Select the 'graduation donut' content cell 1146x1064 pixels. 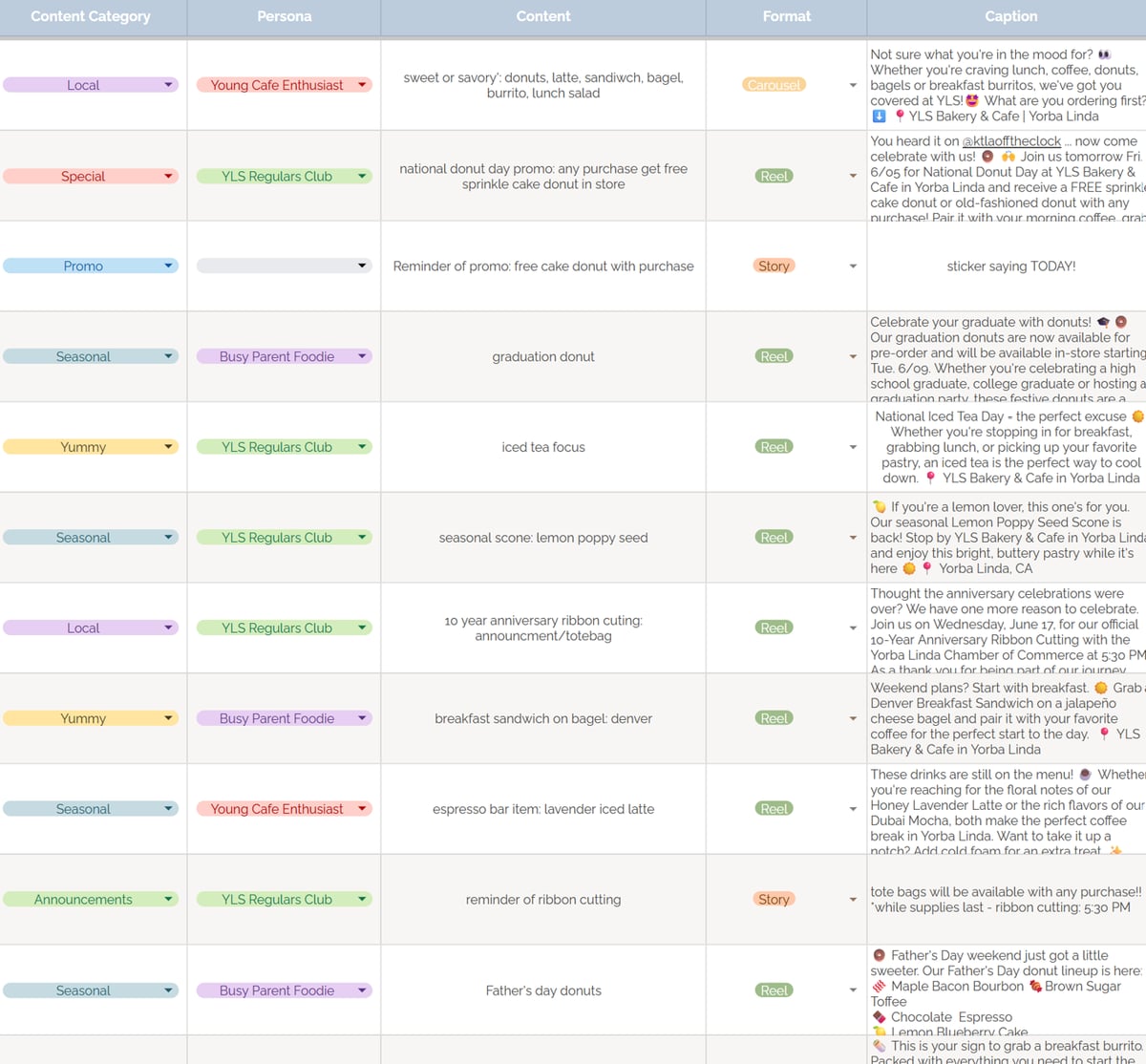coord(543,356)
